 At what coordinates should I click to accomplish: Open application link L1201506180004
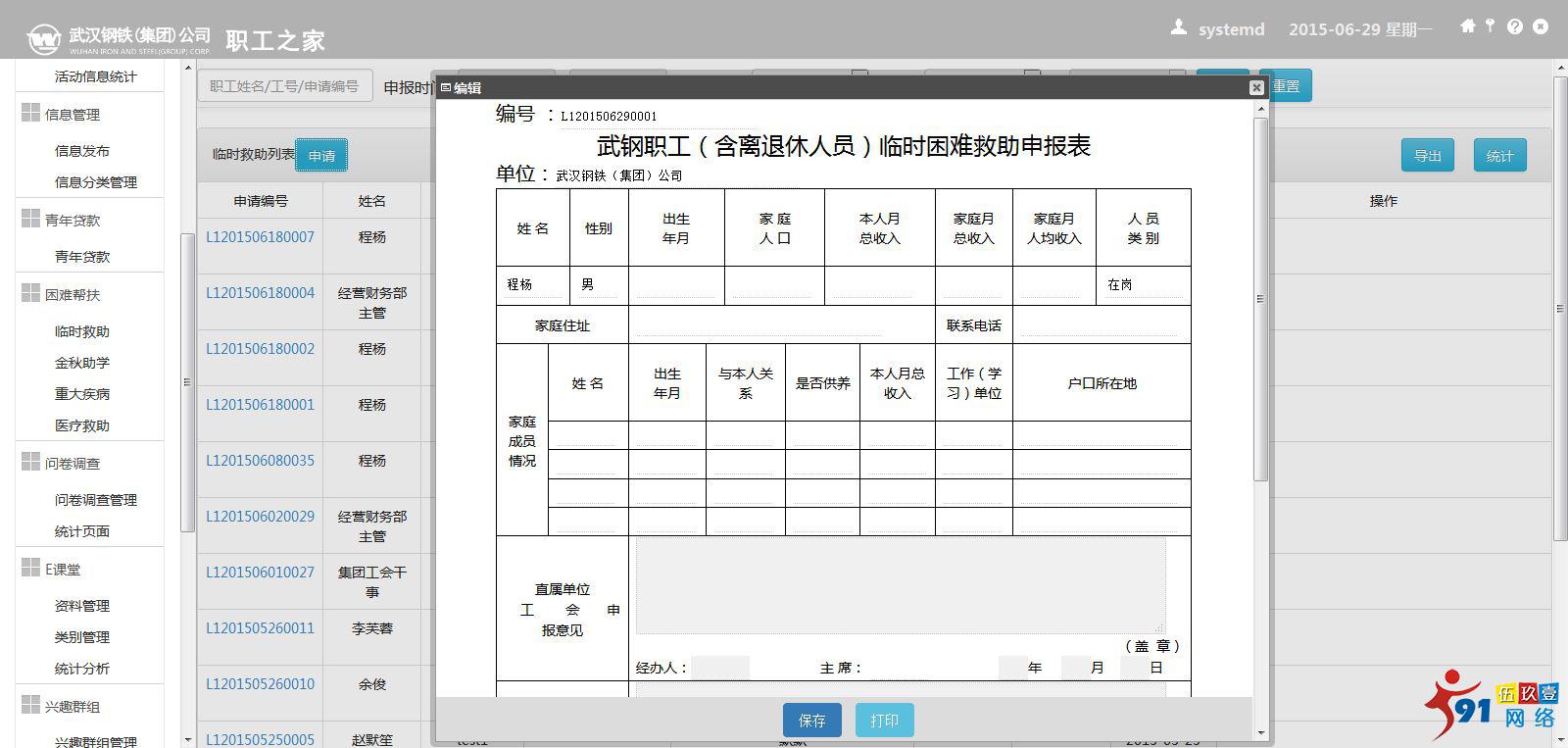[x=261, y=293]
